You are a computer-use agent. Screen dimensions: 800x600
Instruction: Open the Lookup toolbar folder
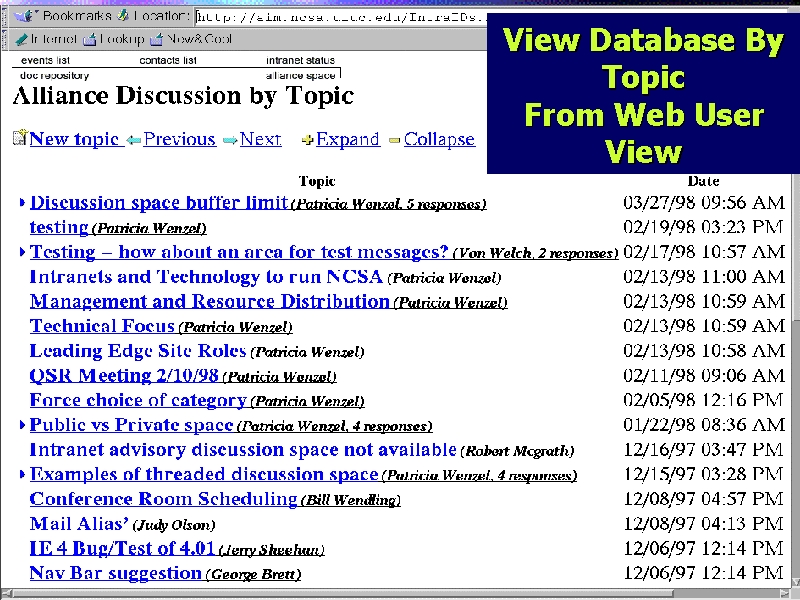tap(114, 39)
